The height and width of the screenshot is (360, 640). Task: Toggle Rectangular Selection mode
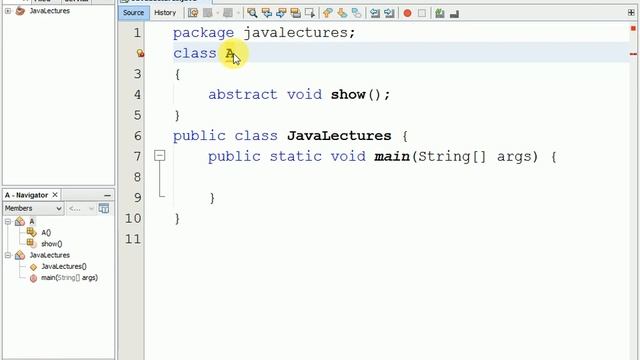tap(310, 13)
